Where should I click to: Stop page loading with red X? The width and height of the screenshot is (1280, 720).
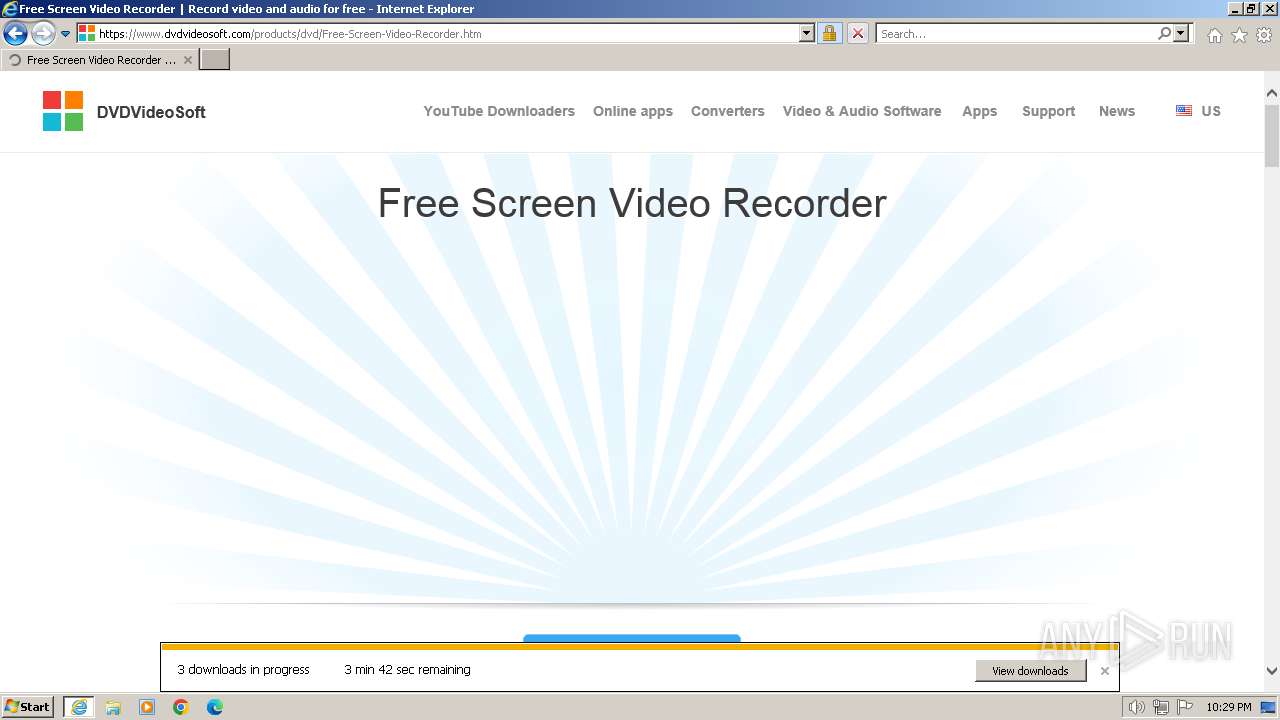[x=858, y=33]
